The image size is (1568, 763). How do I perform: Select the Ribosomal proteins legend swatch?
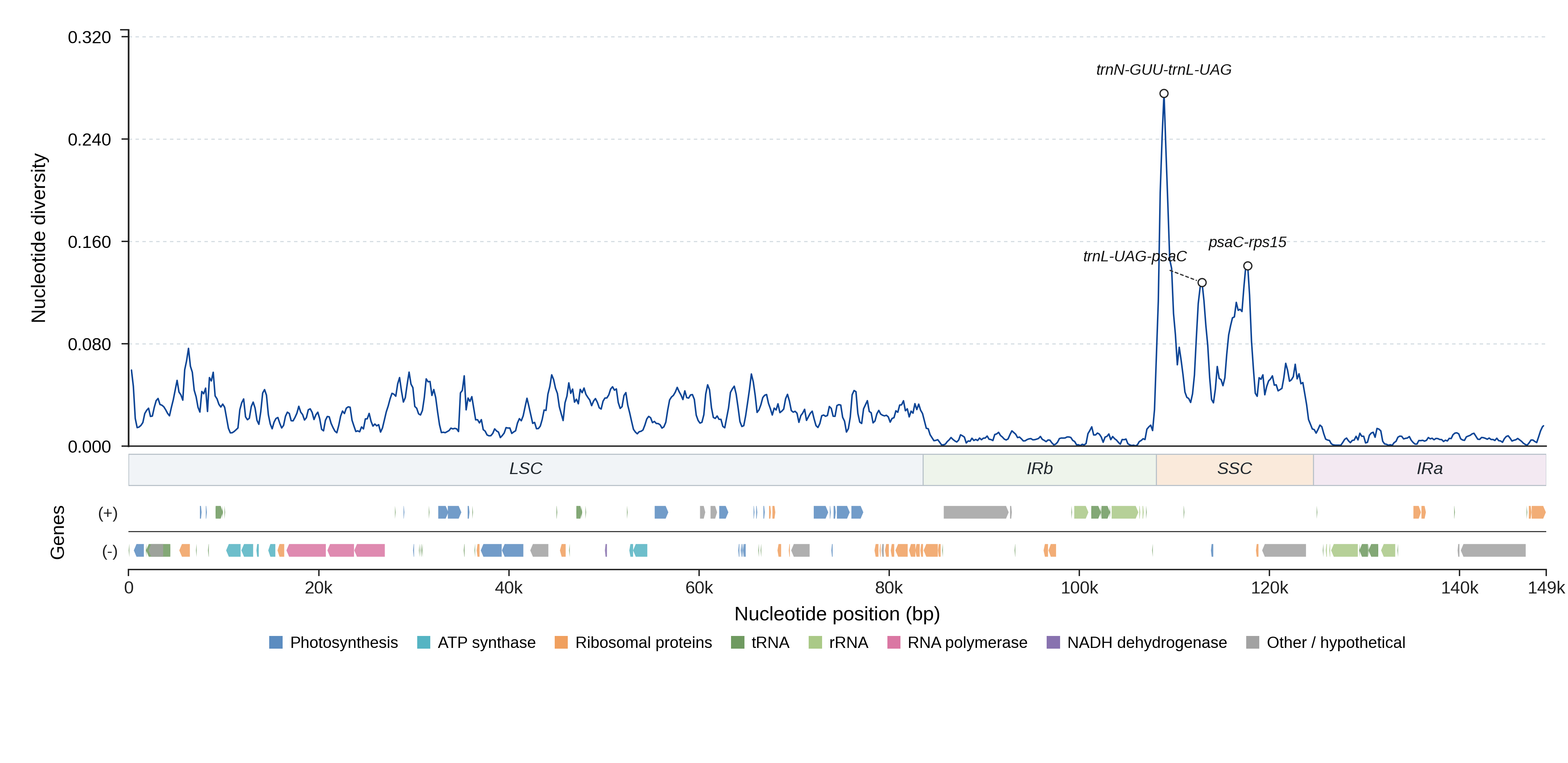tap(561, 642)
